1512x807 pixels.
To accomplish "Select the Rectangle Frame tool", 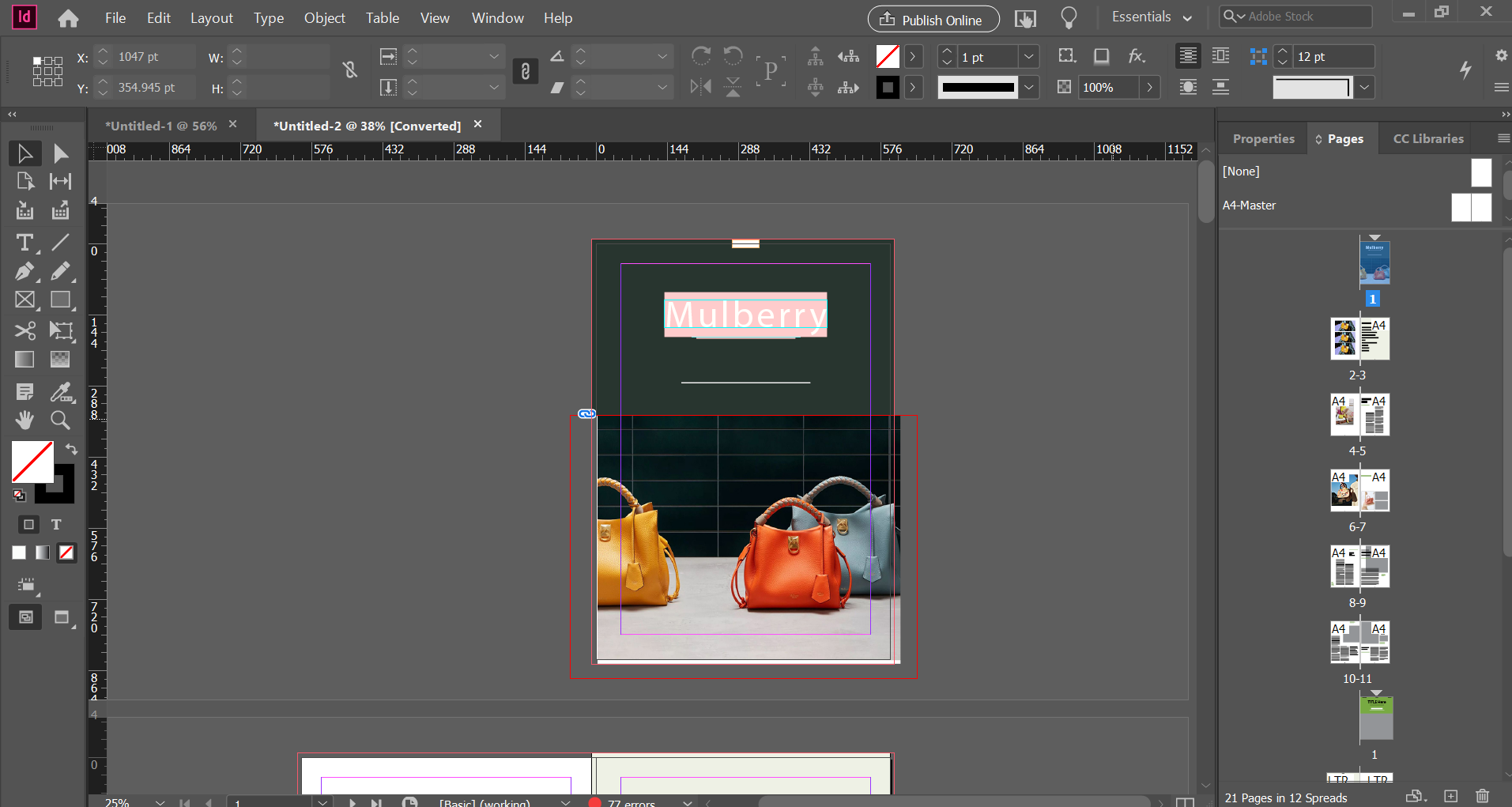I will 24,300.
